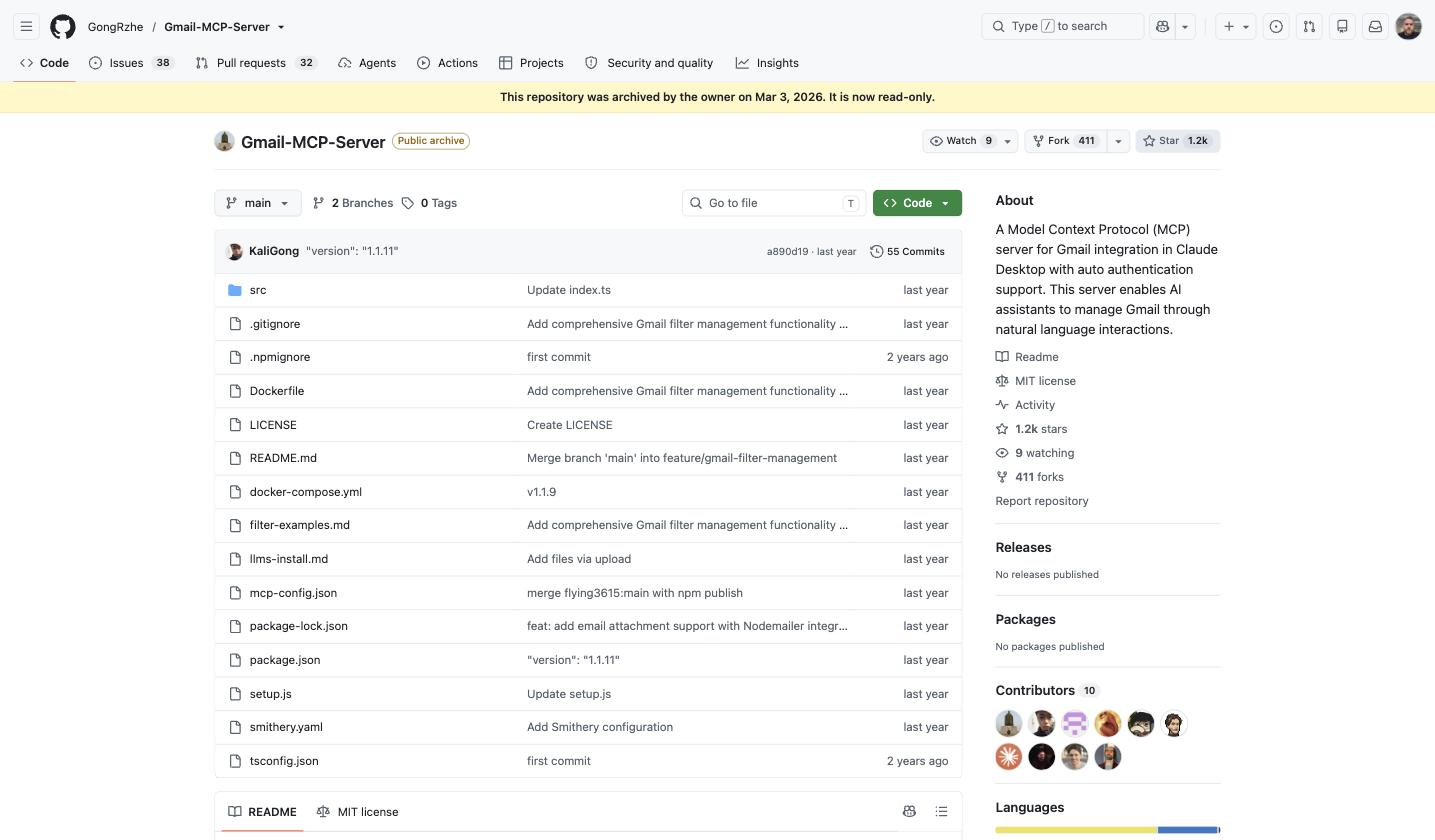Fork the repository

[1066, 141]
